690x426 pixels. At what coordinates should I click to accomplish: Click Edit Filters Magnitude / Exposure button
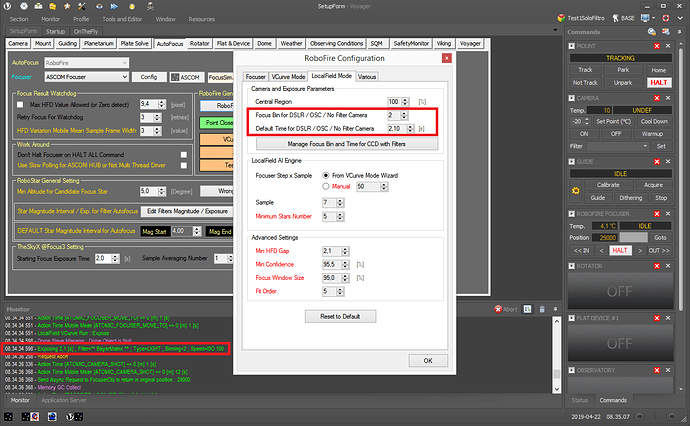187,211
